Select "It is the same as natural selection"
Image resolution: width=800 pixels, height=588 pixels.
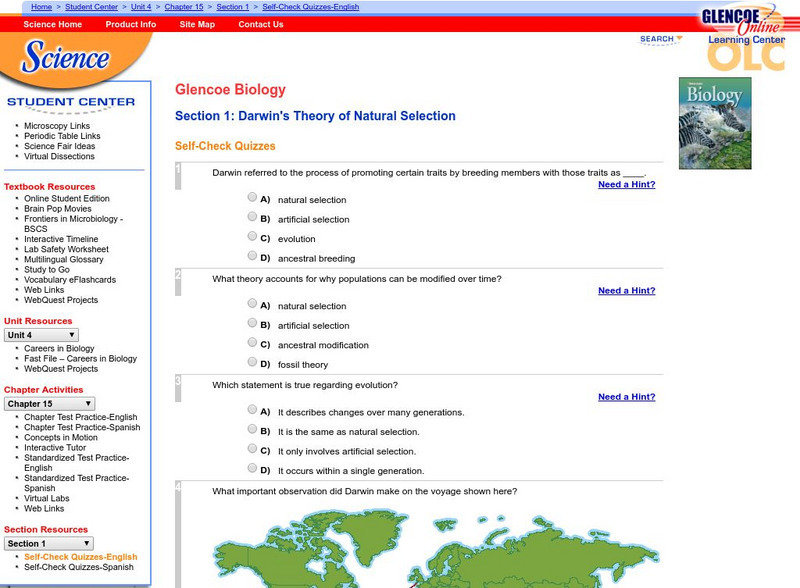click(252, 429)
